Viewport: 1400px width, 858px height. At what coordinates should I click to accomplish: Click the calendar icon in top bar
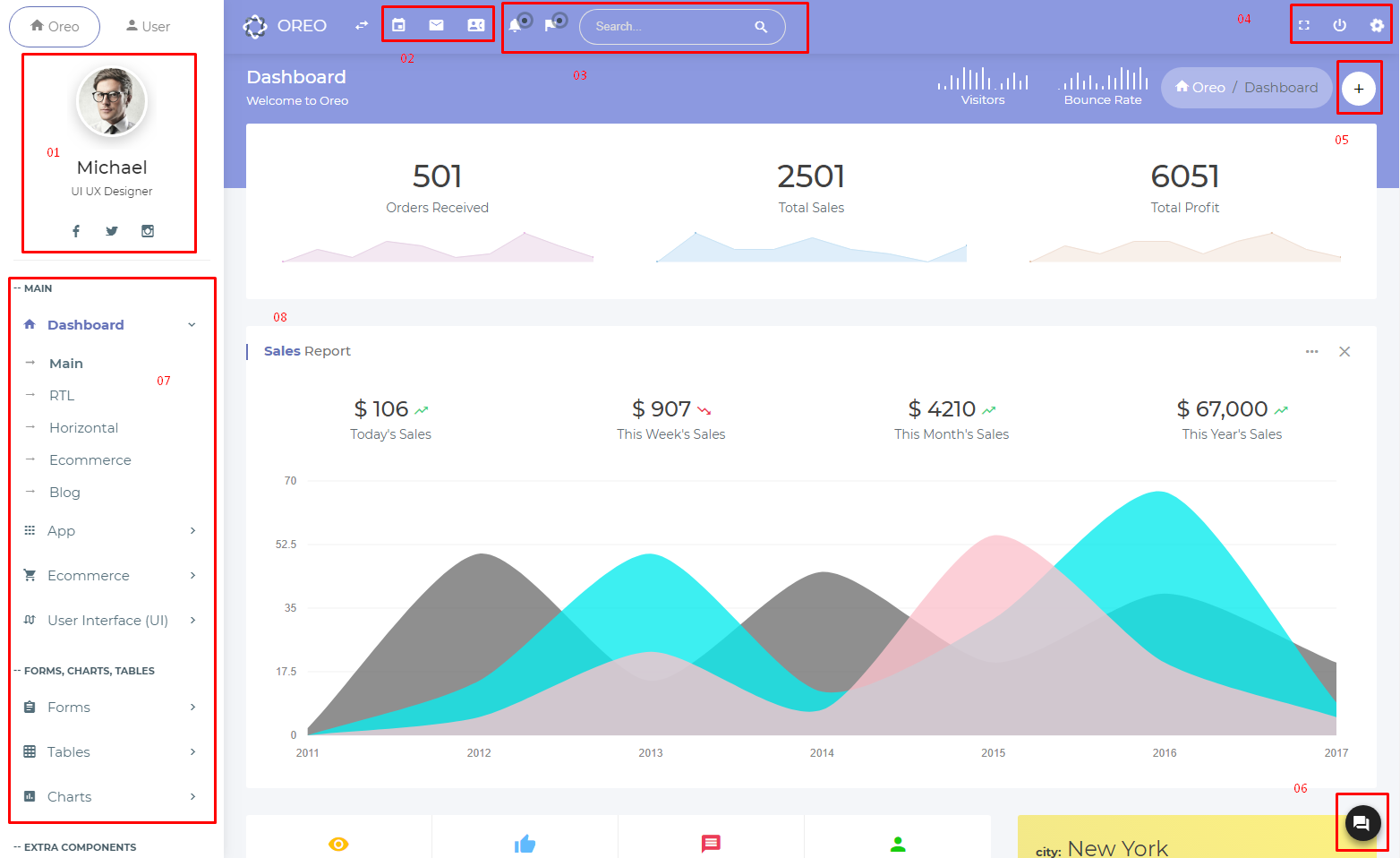tap(398, 25)
